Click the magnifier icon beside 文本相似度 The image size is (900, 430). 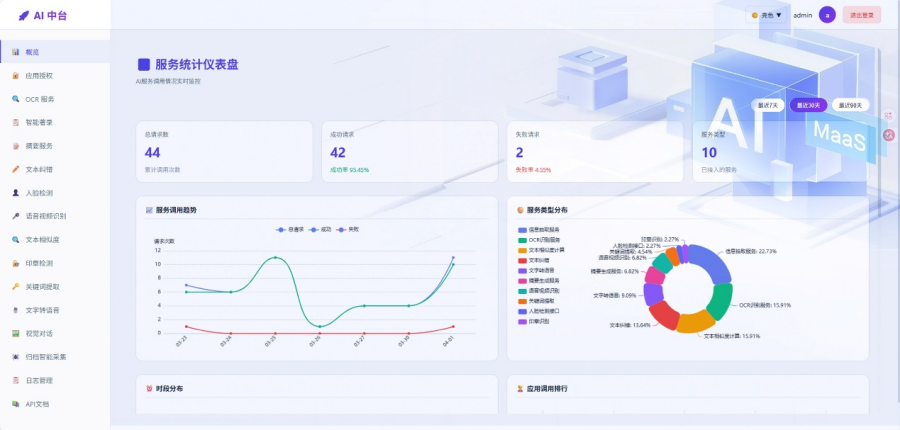click(15, 239)
